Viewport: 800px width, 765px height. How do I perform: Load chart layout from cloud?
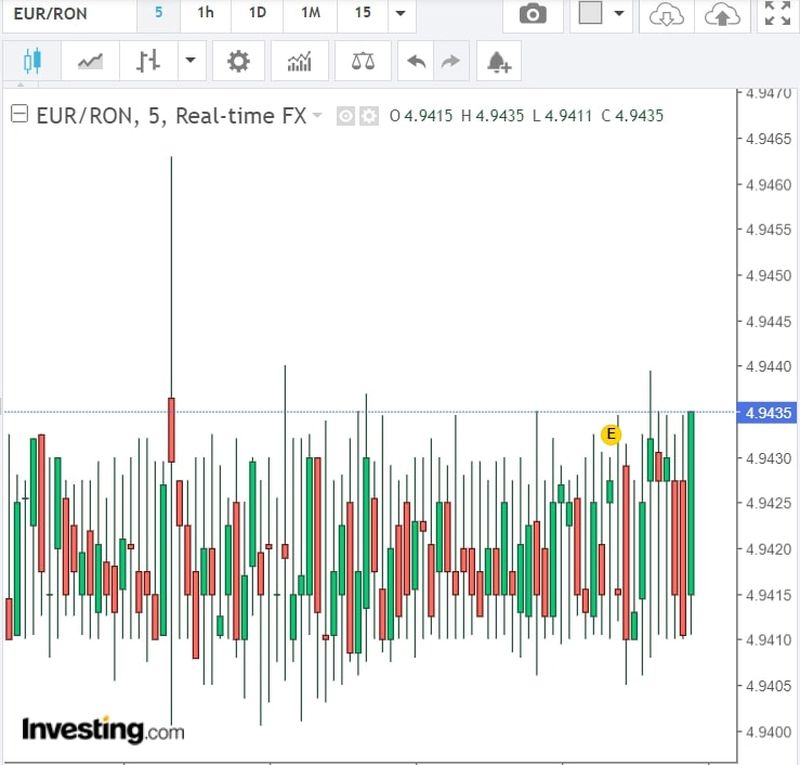pyautogui.click(x=666, y=14)
